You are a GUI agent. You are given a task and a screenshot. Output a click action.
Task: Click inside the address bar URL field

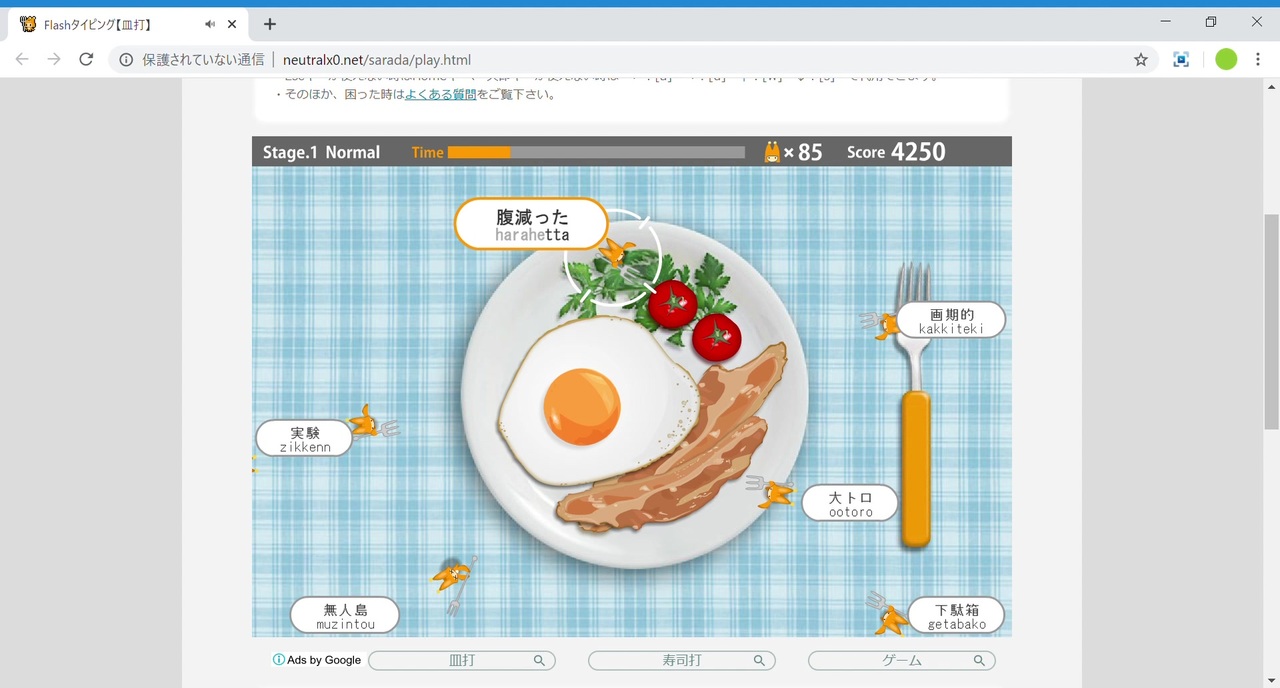500,59
